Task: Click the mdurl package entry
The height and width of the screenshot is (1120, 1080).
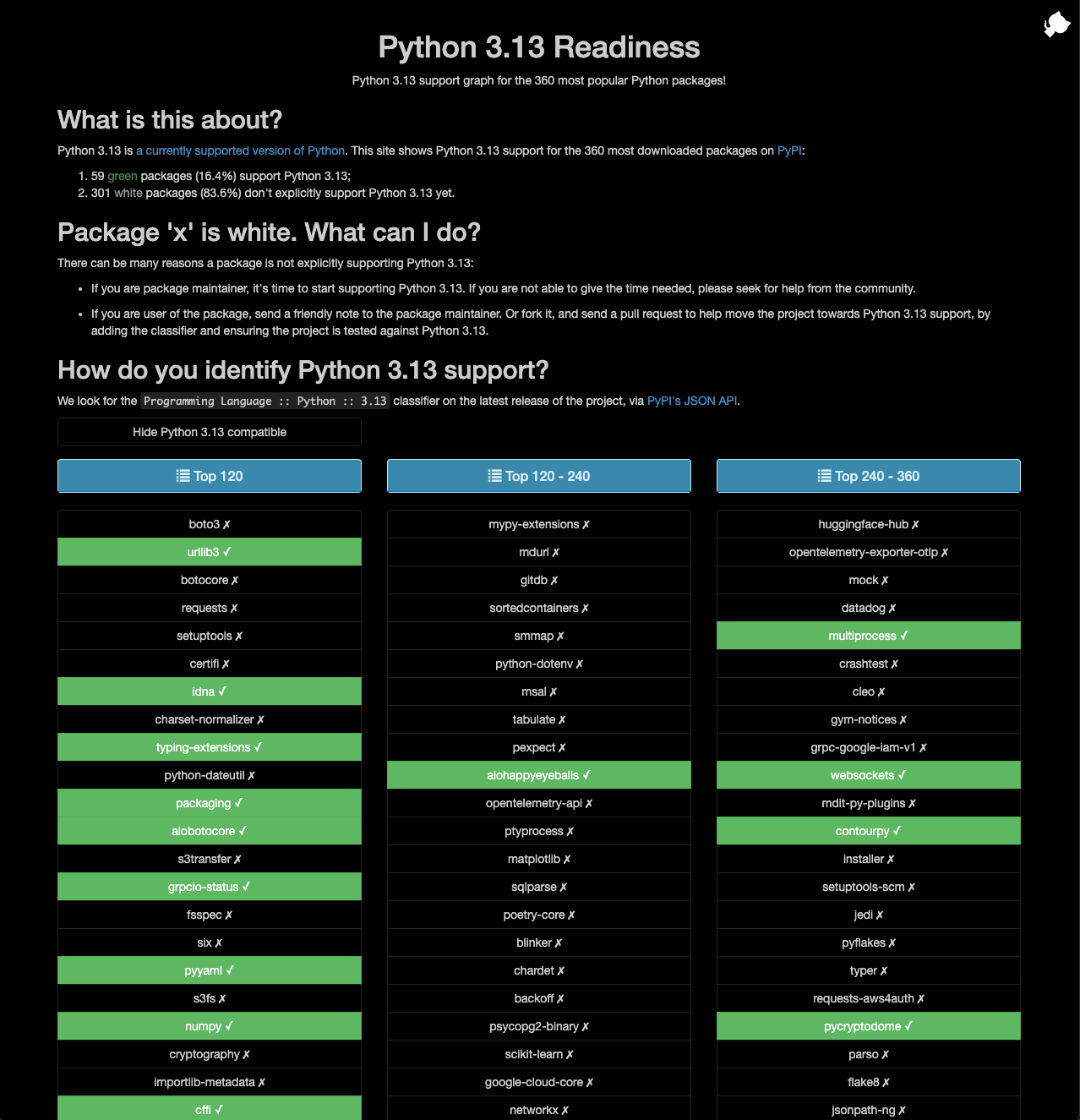Action: 539,552
